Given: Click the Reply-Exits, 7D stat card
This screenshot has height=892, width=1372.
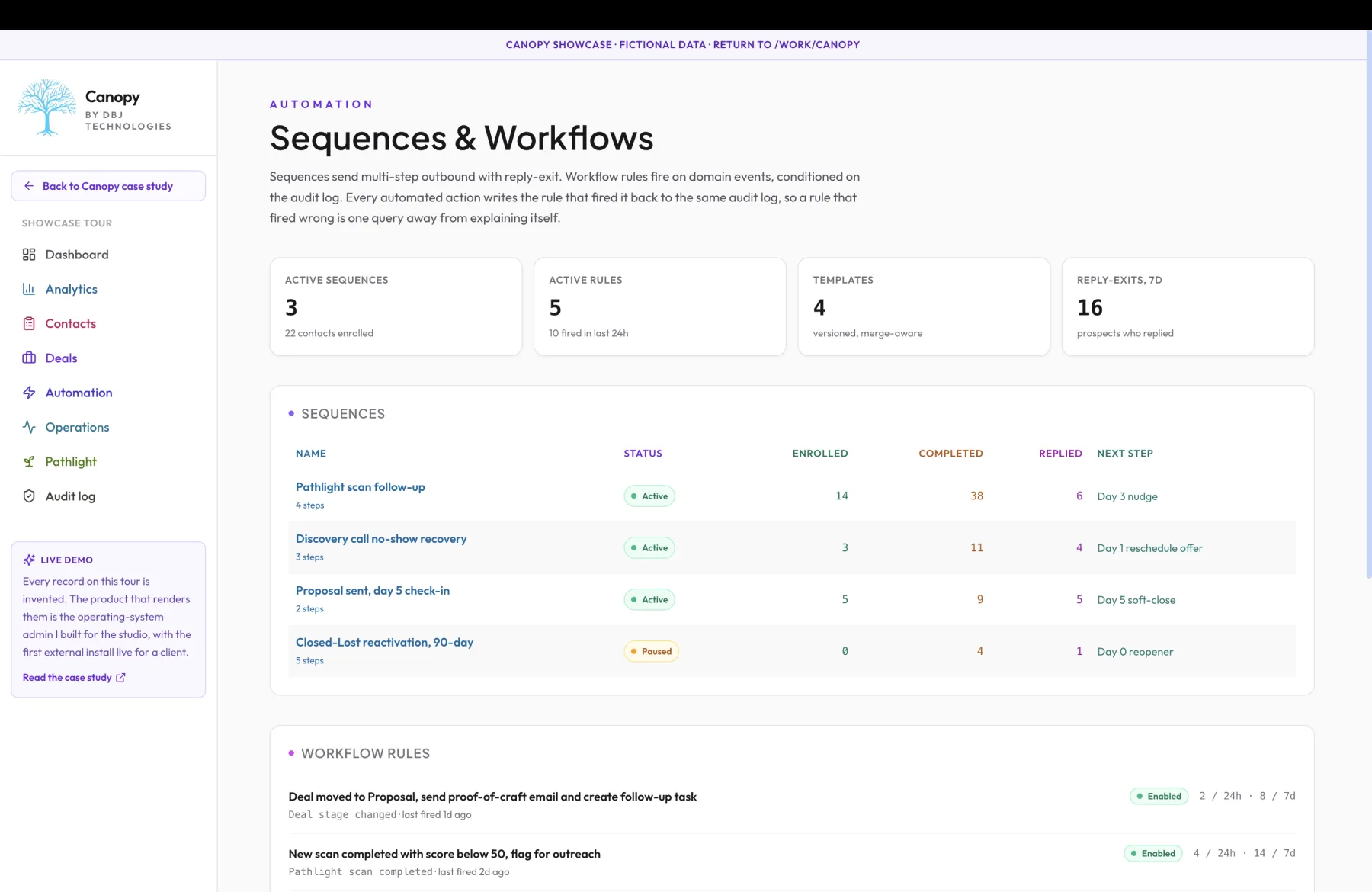Looking at the screenshot, I should (1188, 306).
